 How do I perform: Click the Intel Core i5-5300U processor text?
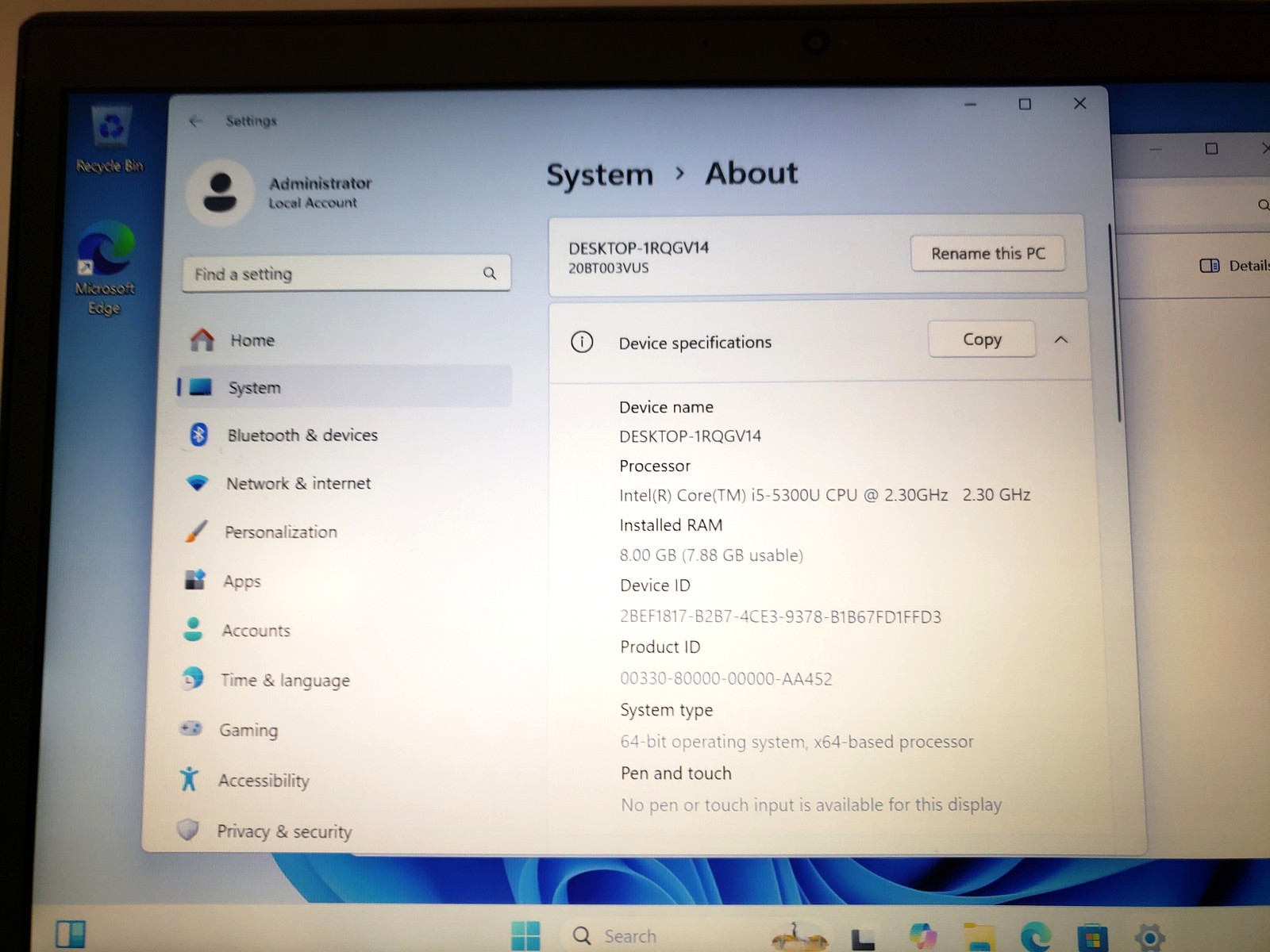825,495
